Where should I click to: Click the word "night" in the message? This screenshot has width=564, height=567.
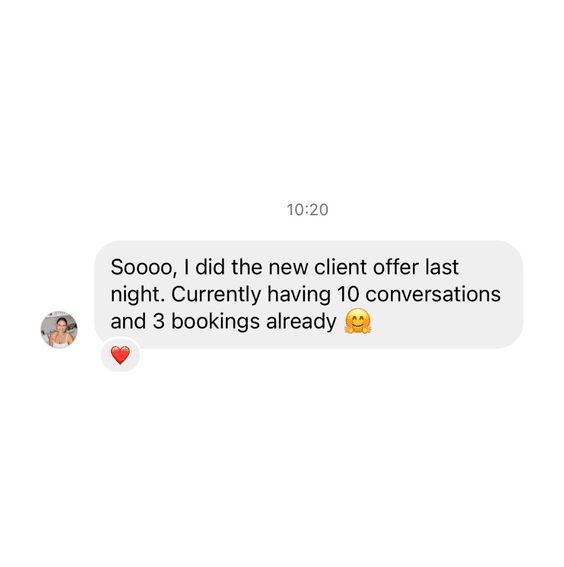[137, 295]
